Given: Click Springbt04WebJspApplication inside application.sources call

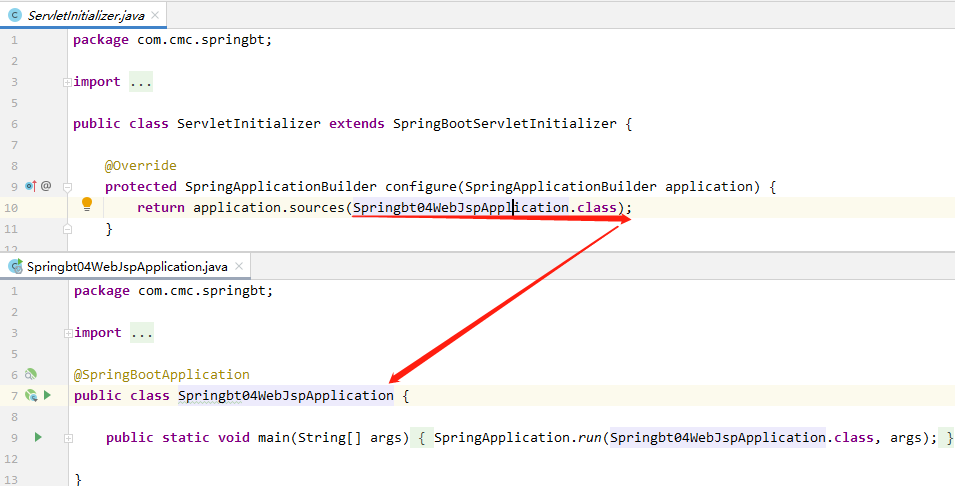Looking at the screenshot, I should coord(461,207).
